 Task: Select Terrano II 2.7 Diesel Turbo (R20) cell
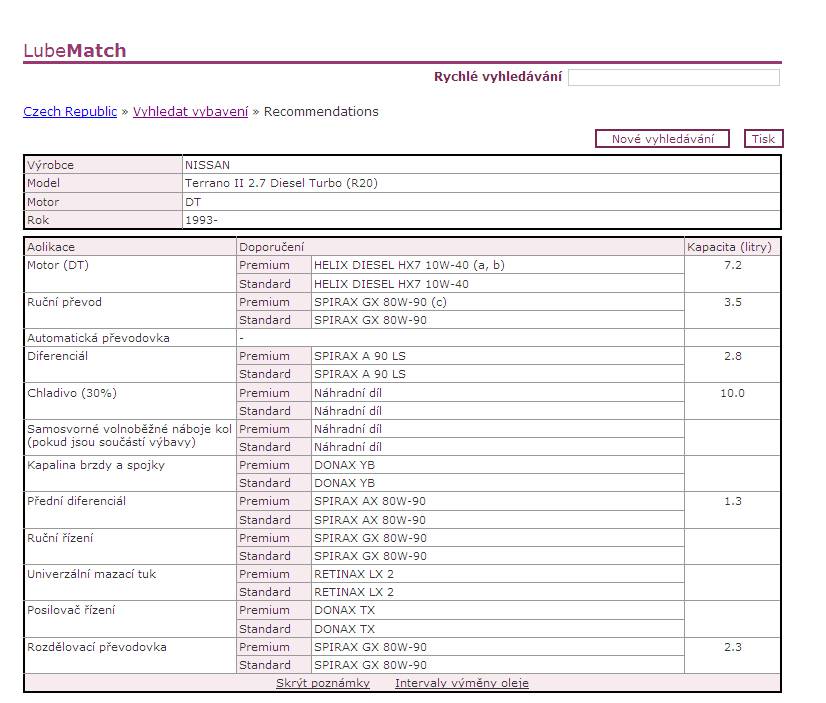coord(481,183)
